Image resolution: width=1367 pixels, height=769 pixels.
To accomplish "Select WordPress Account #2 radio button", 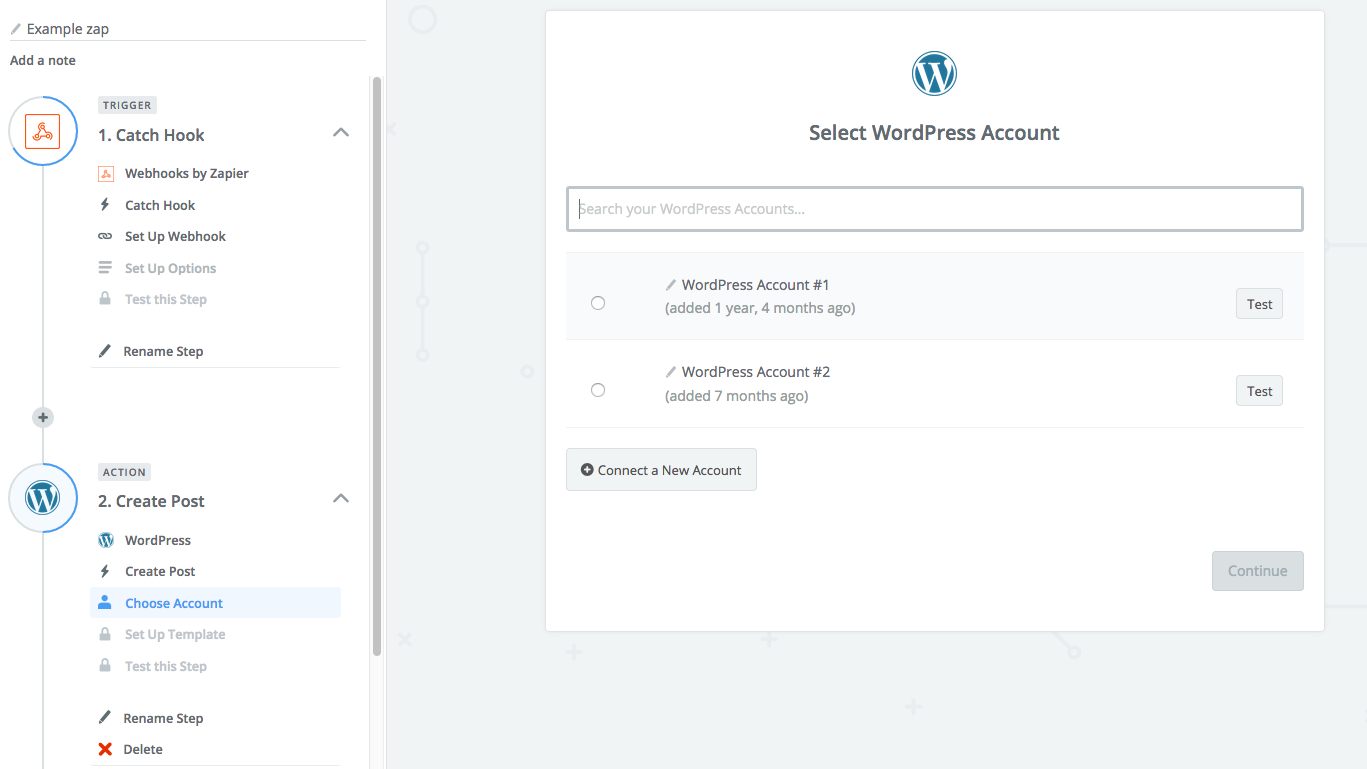I will 598,390.
